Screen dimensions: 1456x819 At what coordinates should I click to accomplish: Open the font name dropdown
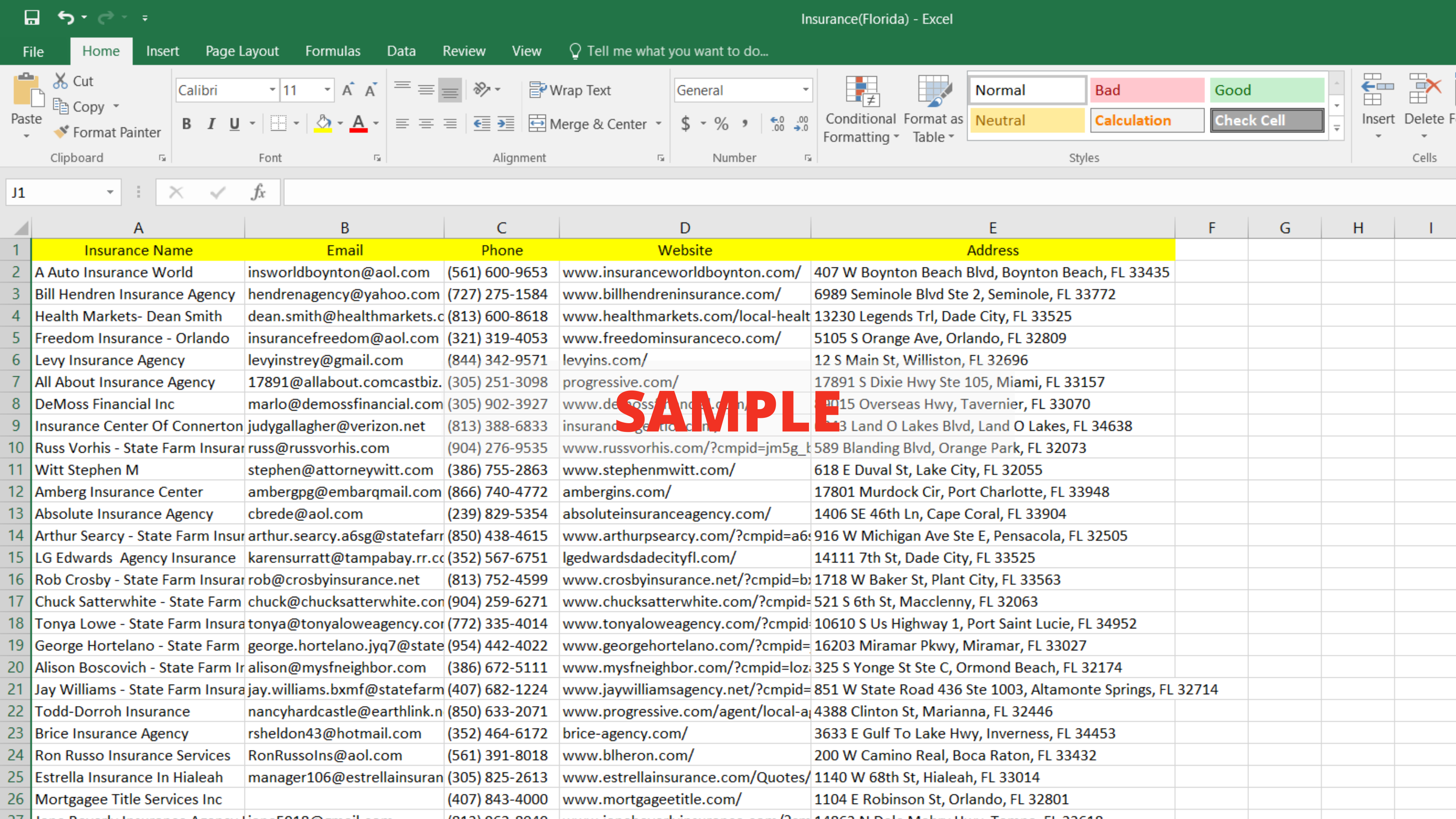271,89
